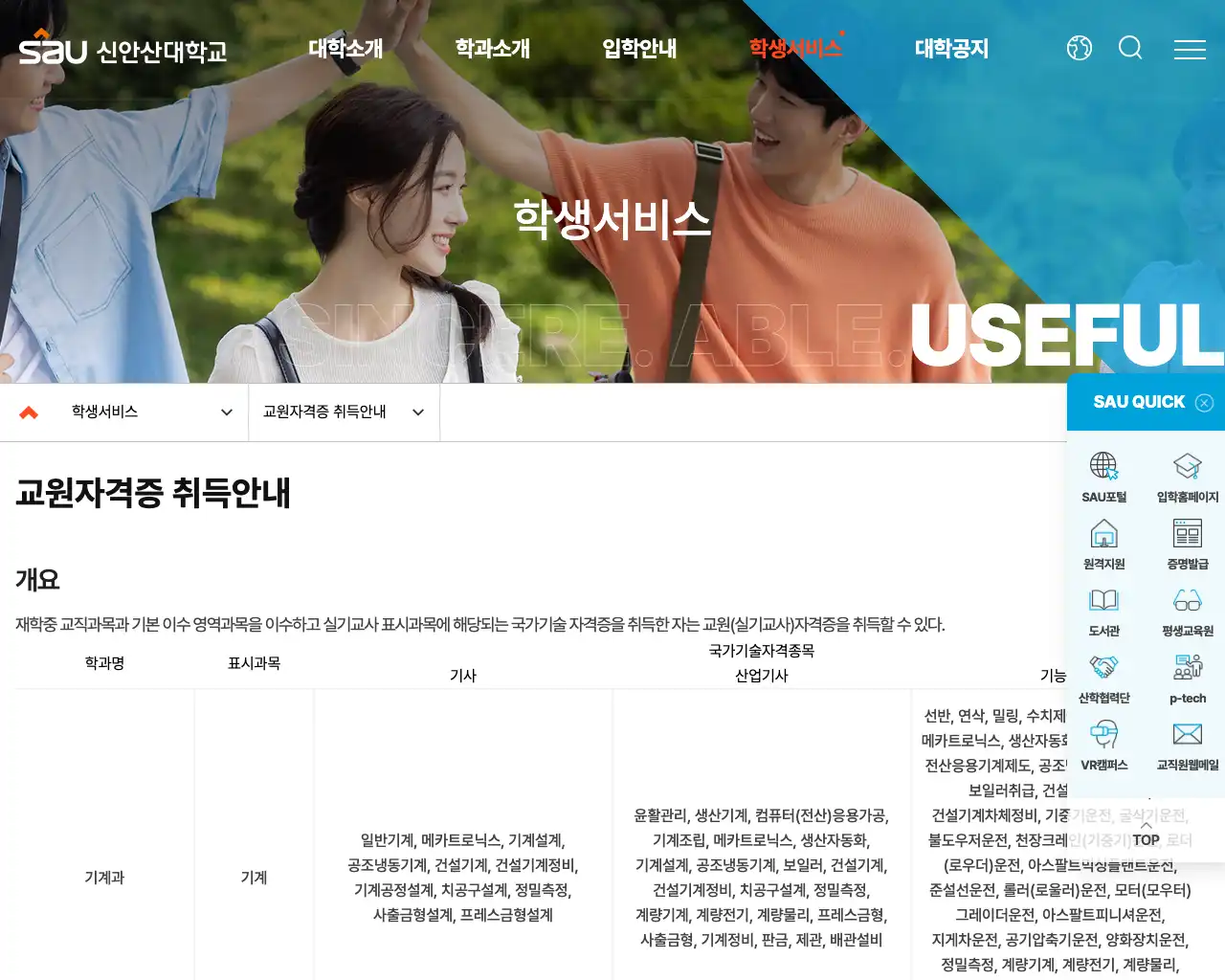This screenshot has height=980, width=1225.
Task: Open 입학안내 menu
Action: 639,49
